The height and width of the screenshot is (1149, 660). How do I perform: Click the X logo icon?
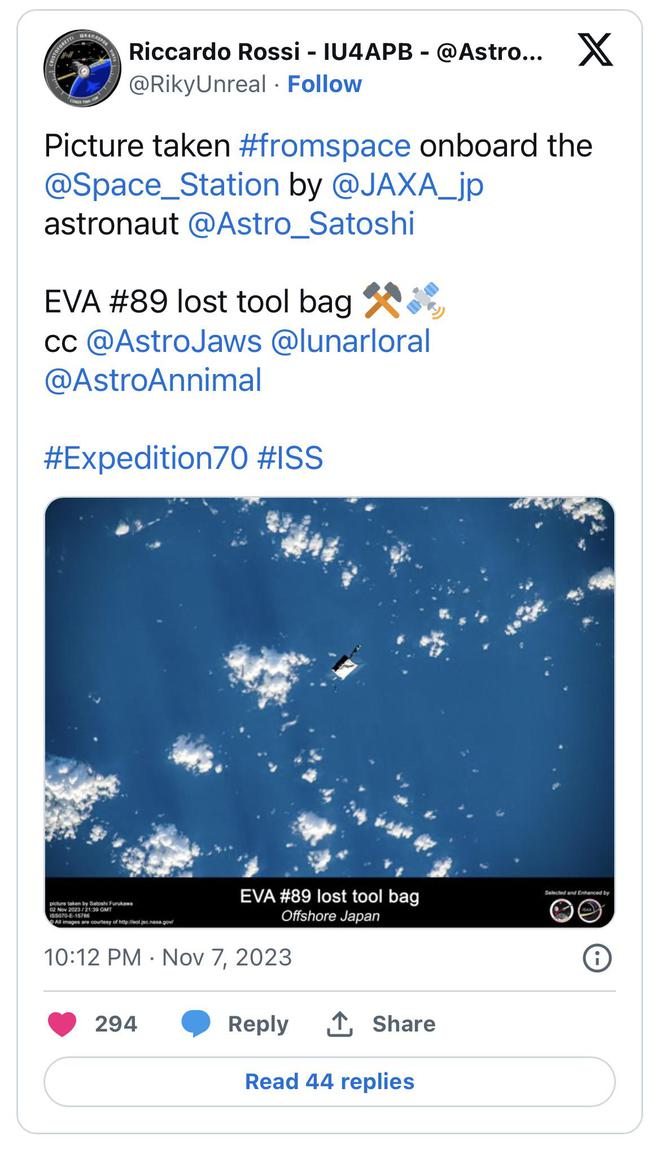coord(595,50)
